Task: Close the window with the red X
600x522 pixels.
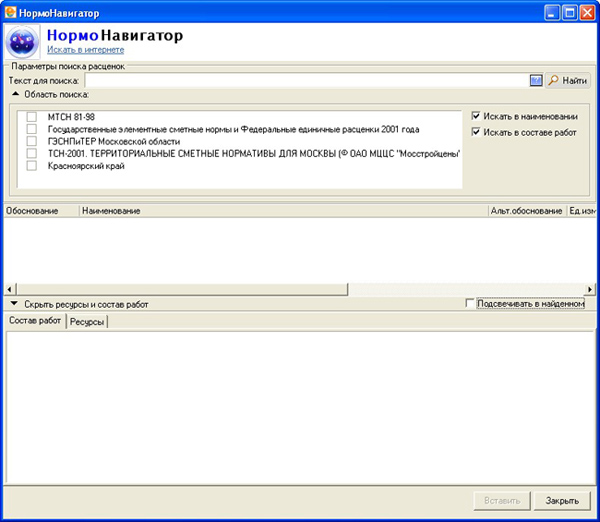Action: coord(587,13)
